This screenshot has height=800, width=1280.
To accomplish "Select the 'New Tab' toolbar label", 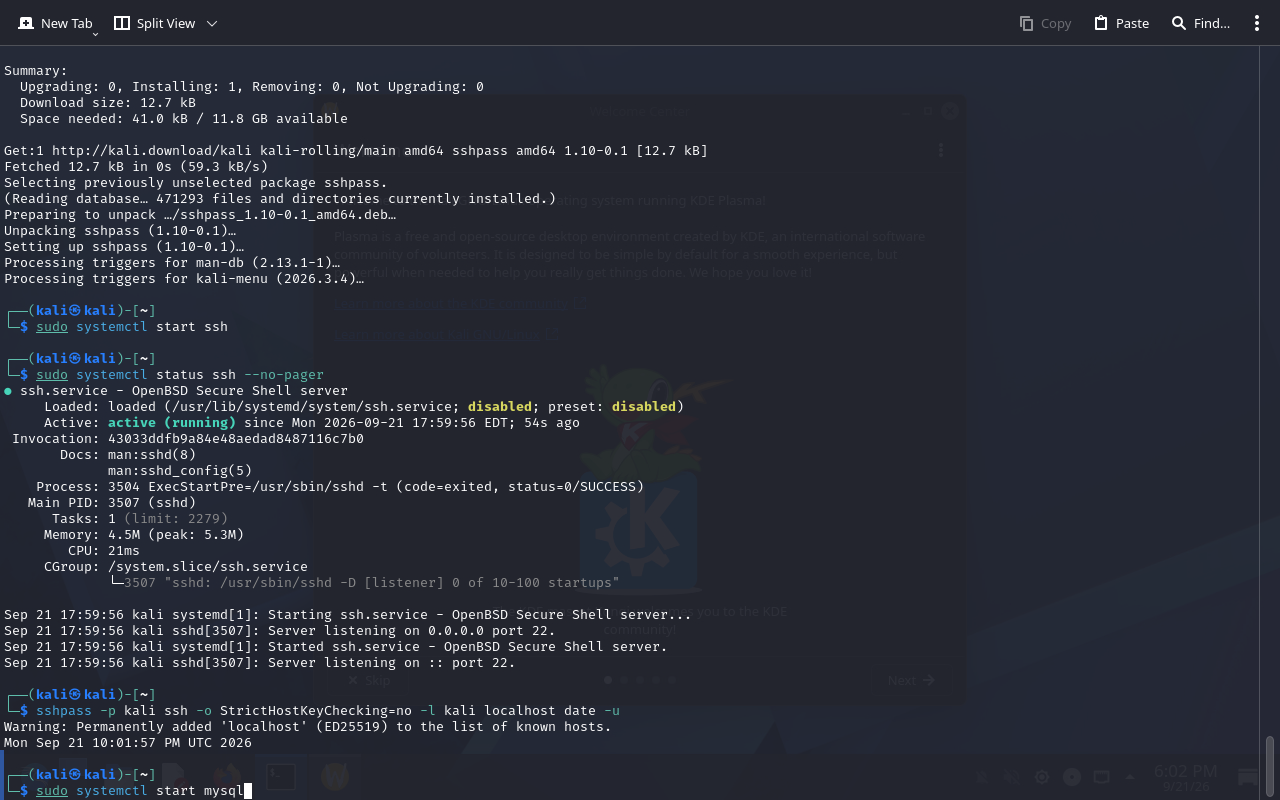I will 67,23.
